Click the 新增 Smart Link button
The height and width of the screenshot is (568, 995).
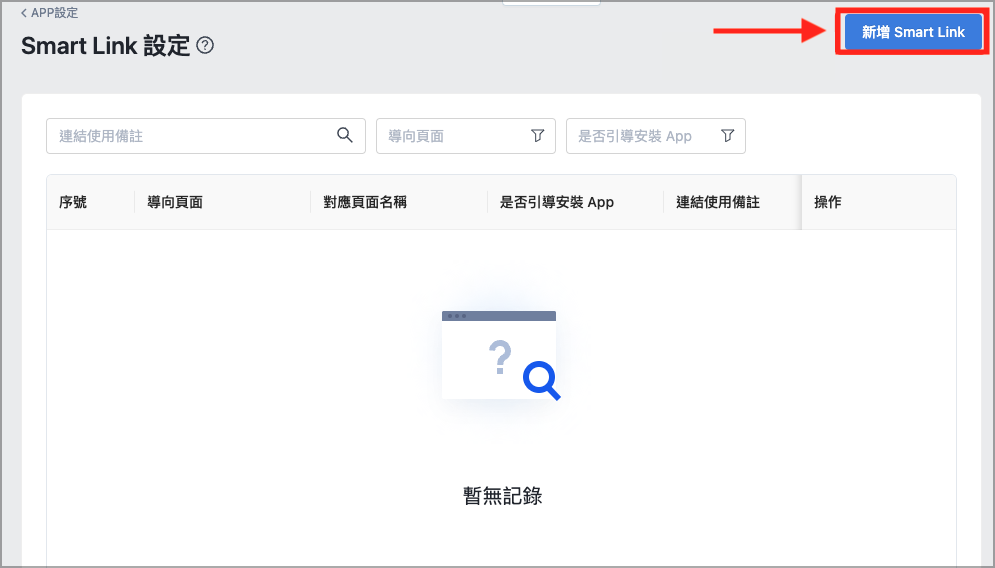(913, 32)
